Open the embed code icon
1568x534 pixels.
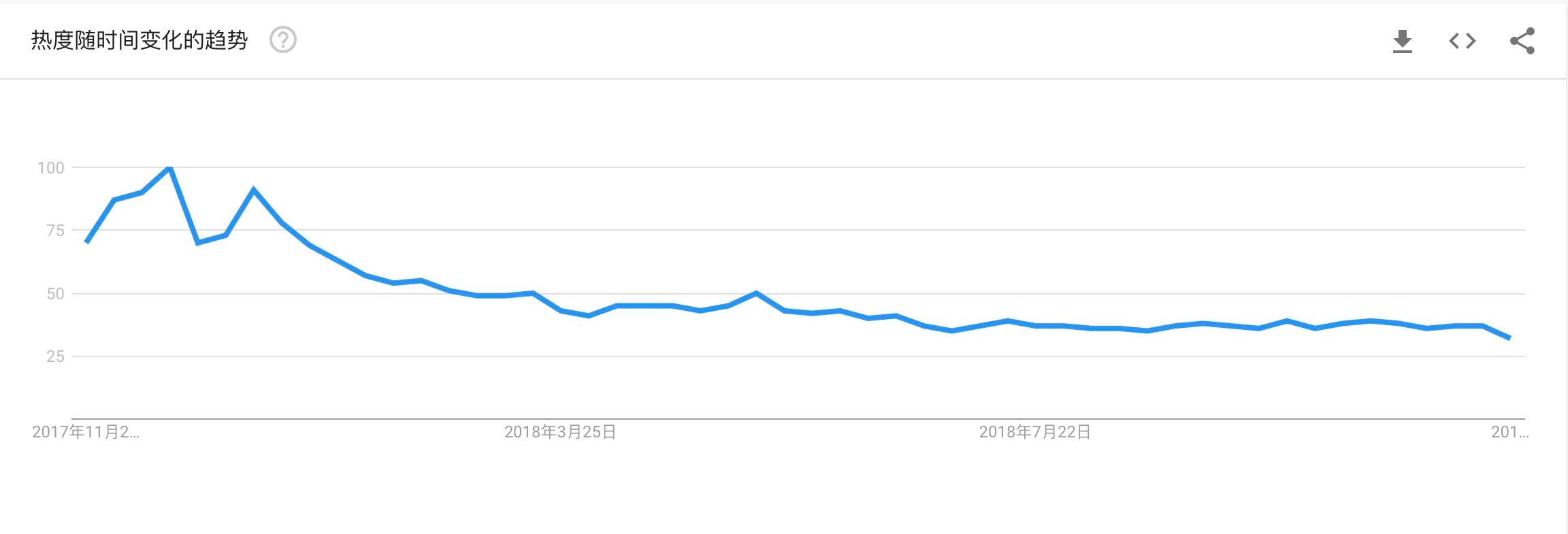click(1462, 41)
